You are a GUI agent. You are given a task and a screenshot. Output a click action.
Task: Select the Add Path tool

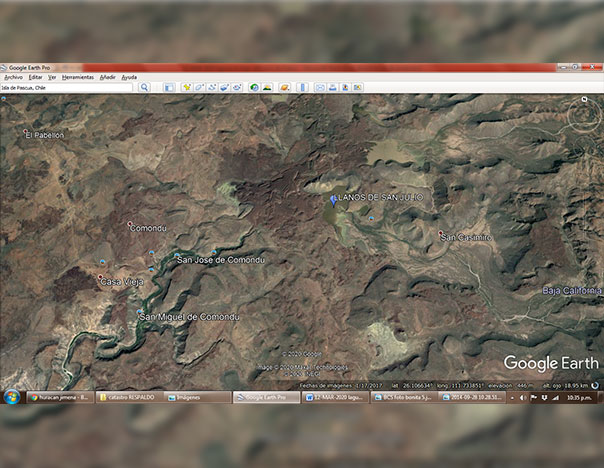213,87
